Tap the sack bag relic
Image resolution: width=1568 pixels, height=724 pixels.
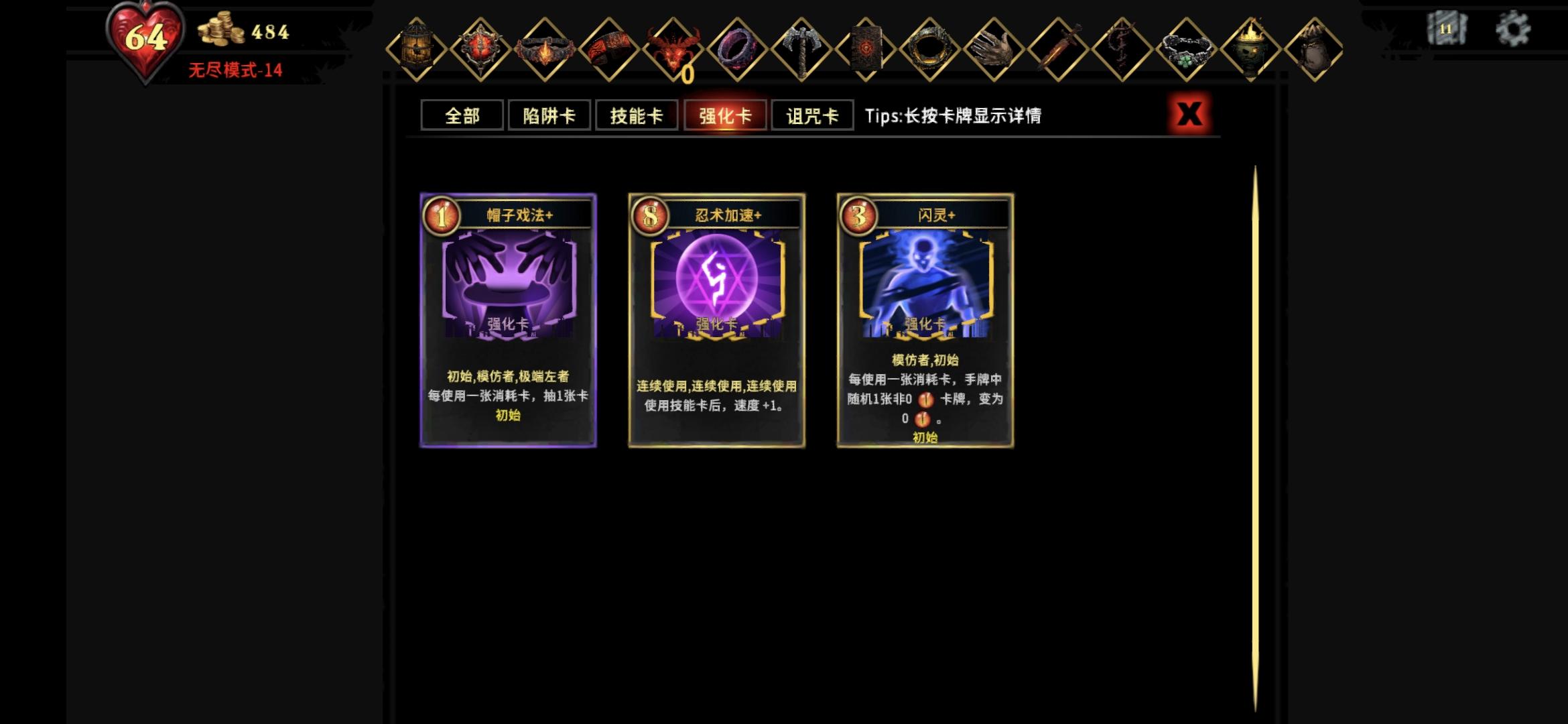point(1314,49)
